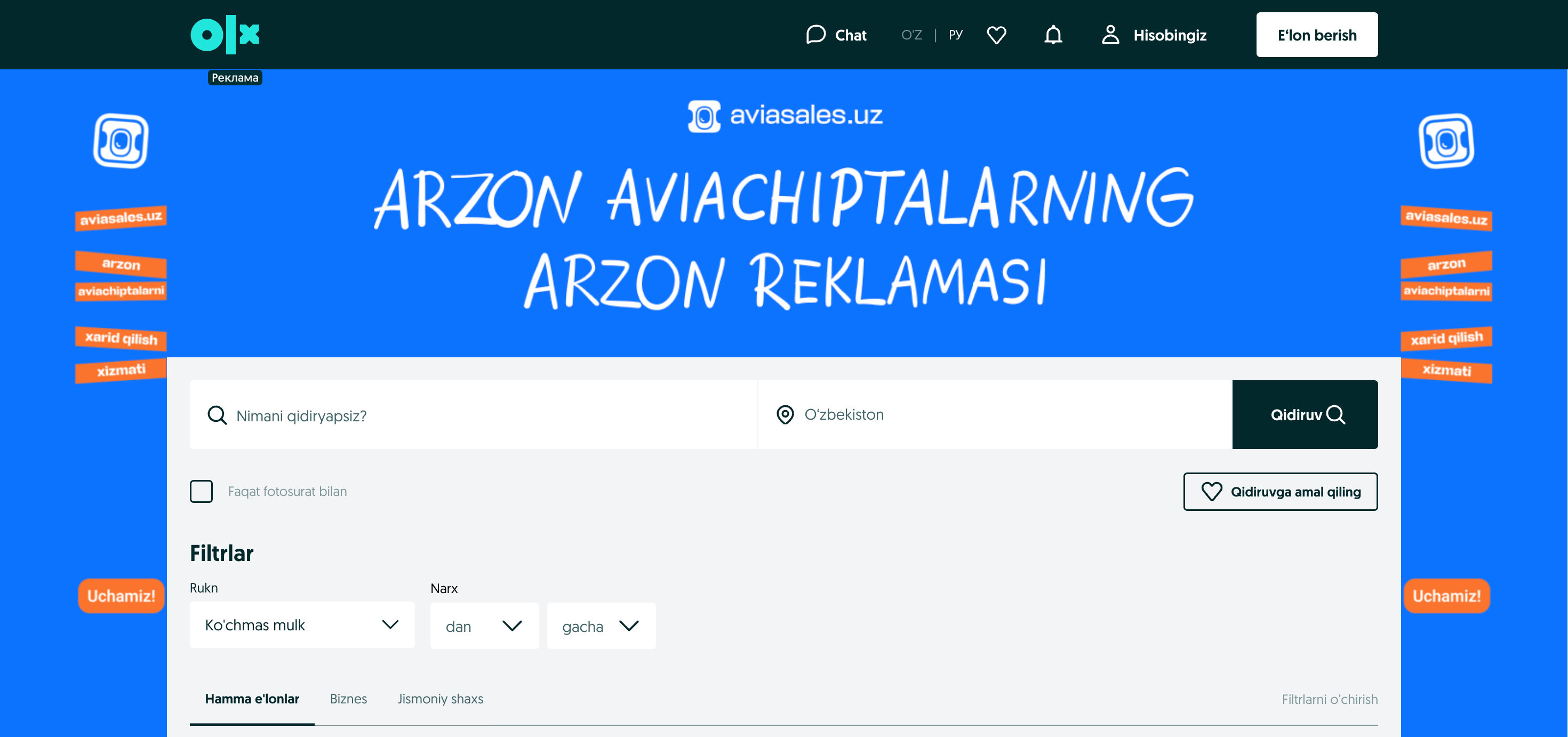The image size is (1568, 737).
Task: Focus the O'zbekiston location field
Action: point(995,414)
